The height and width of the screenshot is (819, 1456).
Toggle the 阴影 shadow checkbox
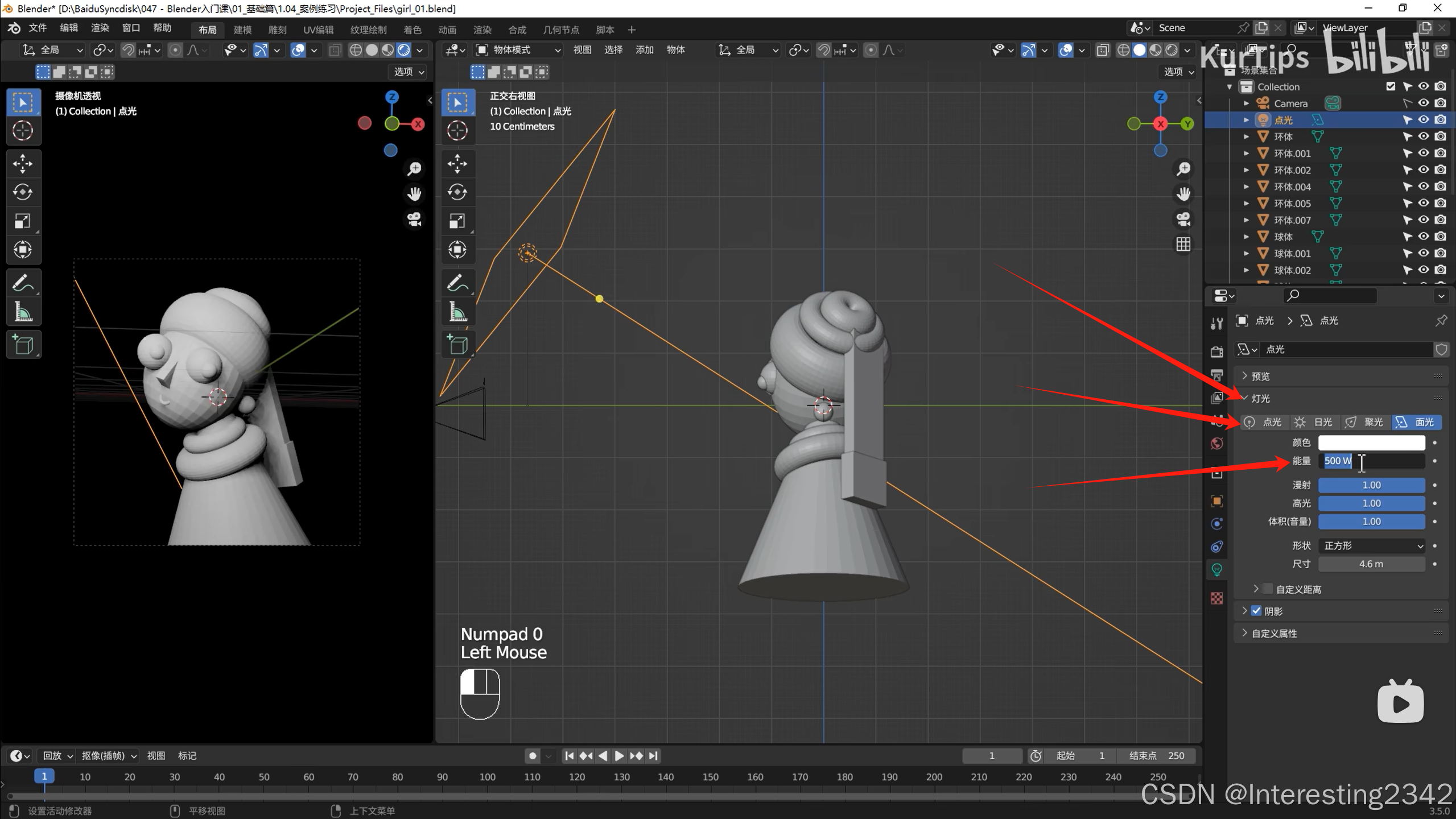[x=1256, y=611]
